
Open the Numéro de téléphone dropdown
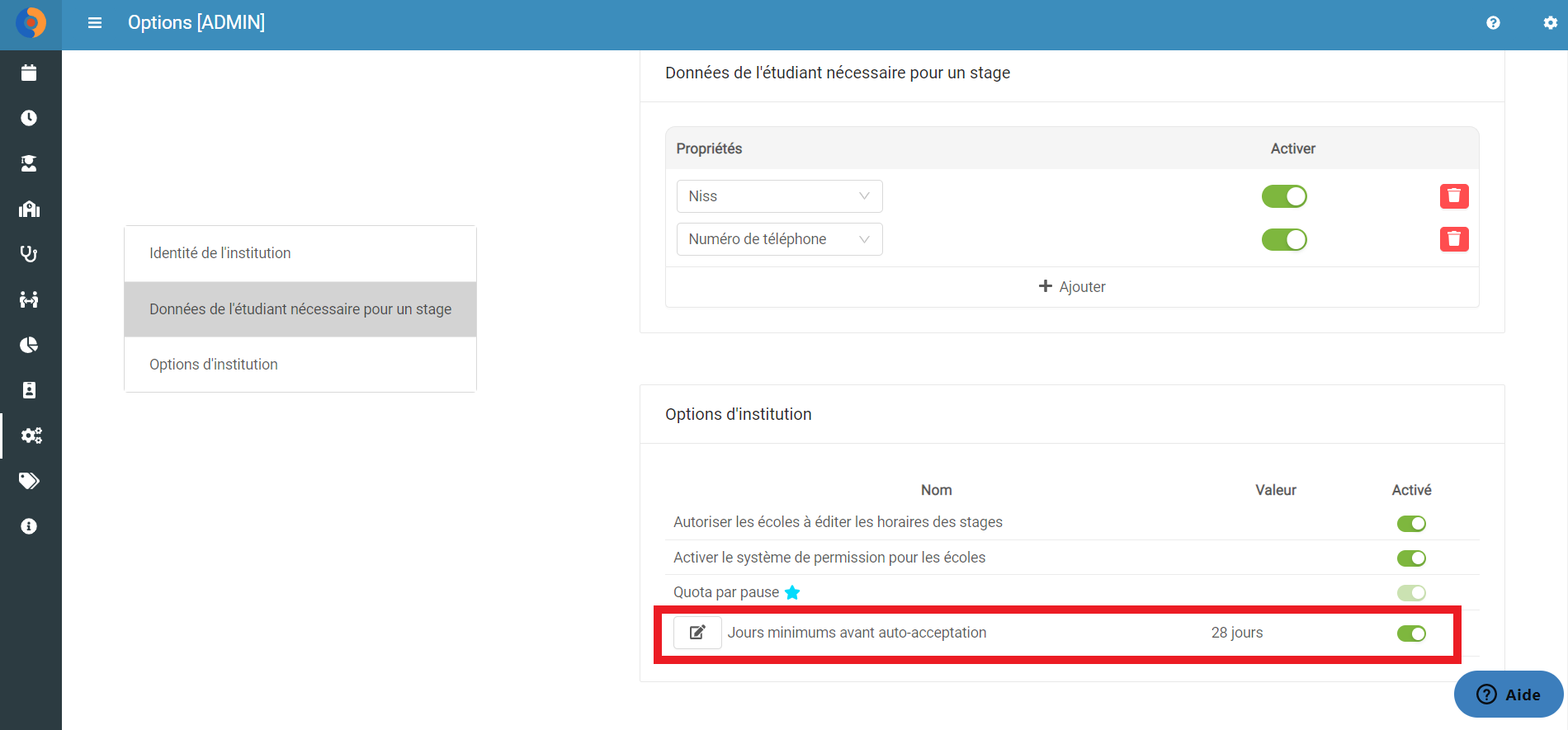779,239
